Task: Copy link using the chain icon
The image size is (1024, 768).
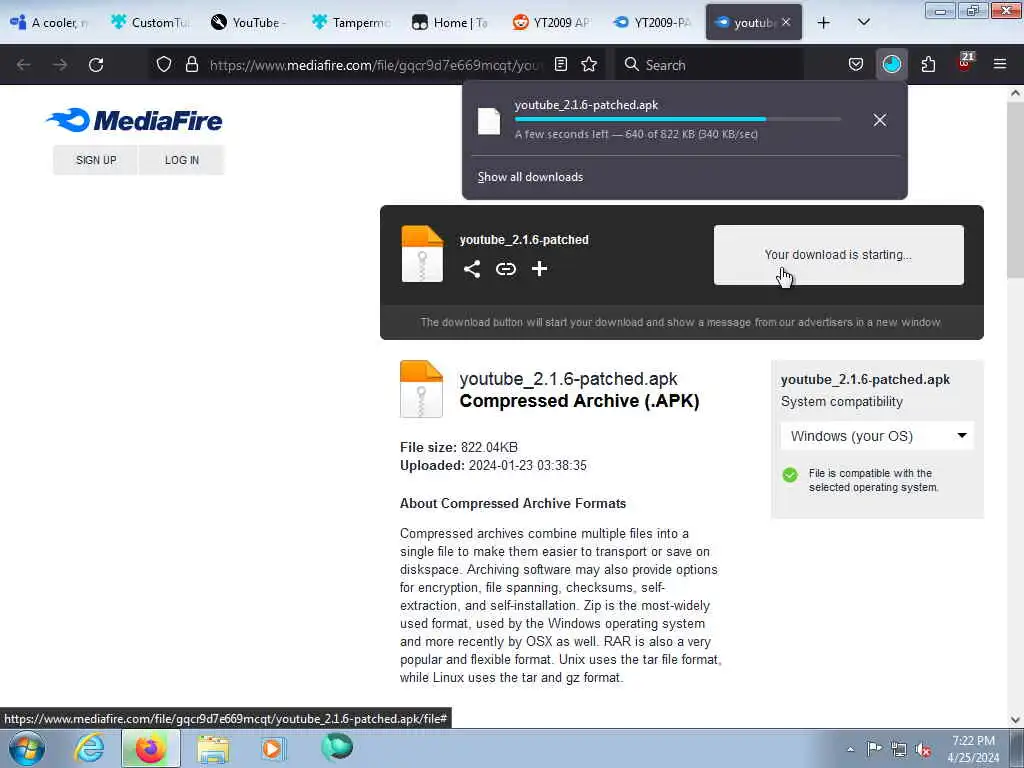Action: 505,268
